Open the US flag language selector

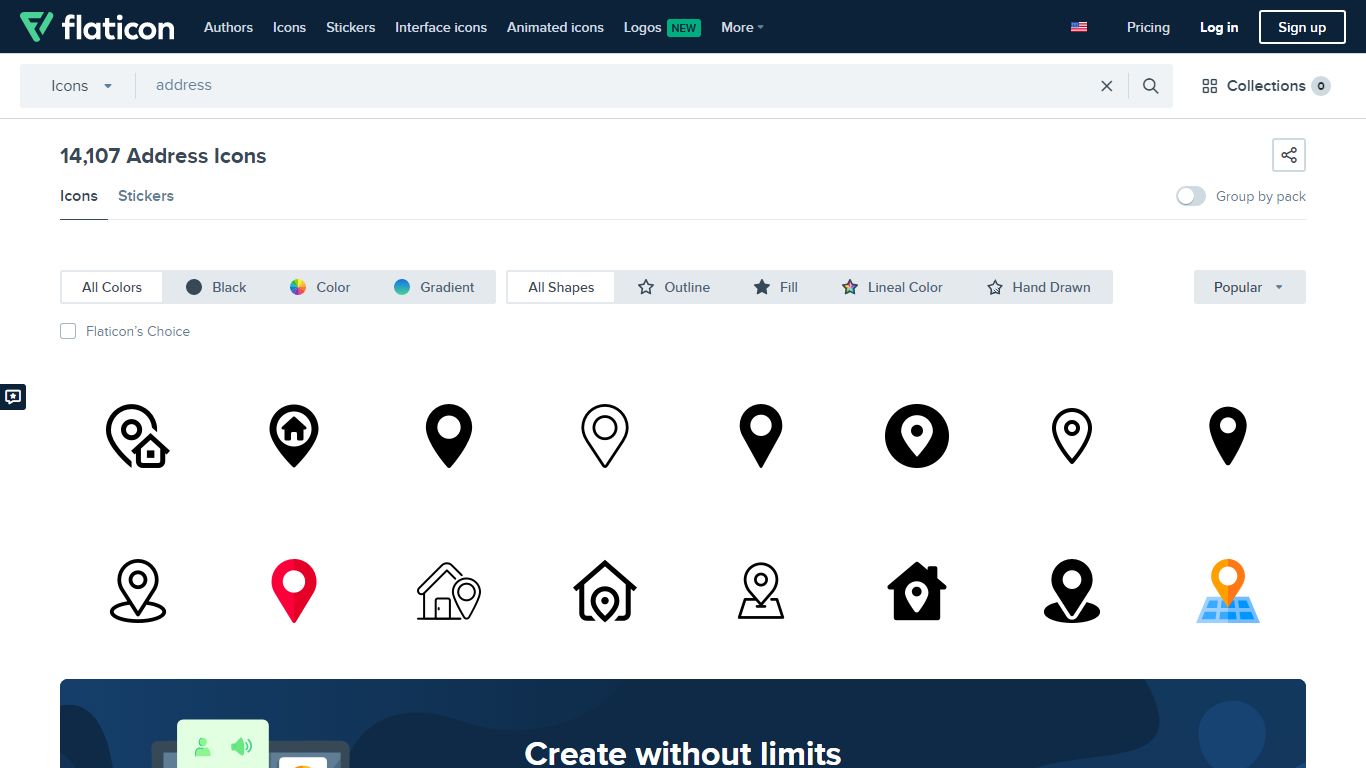[1079, 27]
